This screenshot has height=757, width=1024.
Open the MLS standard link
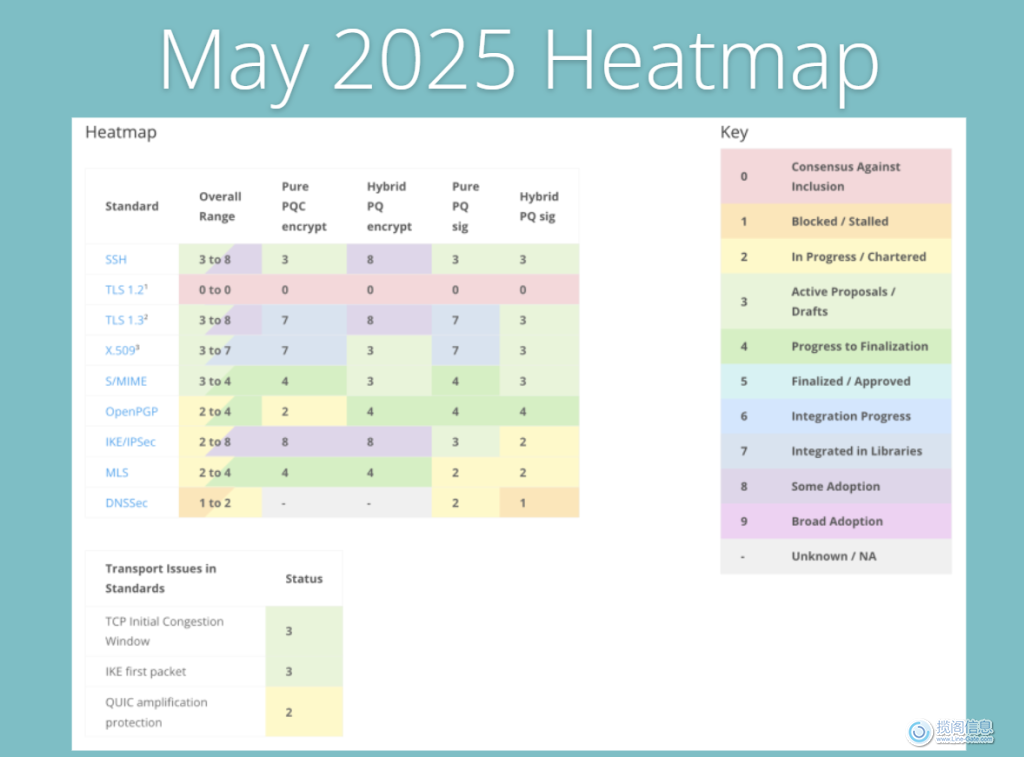(117, 472)
